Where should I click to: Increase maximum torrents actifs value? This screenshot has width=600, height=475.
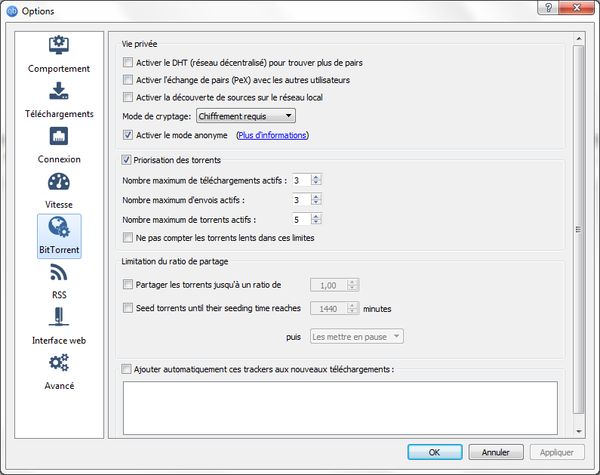[316, 217]
